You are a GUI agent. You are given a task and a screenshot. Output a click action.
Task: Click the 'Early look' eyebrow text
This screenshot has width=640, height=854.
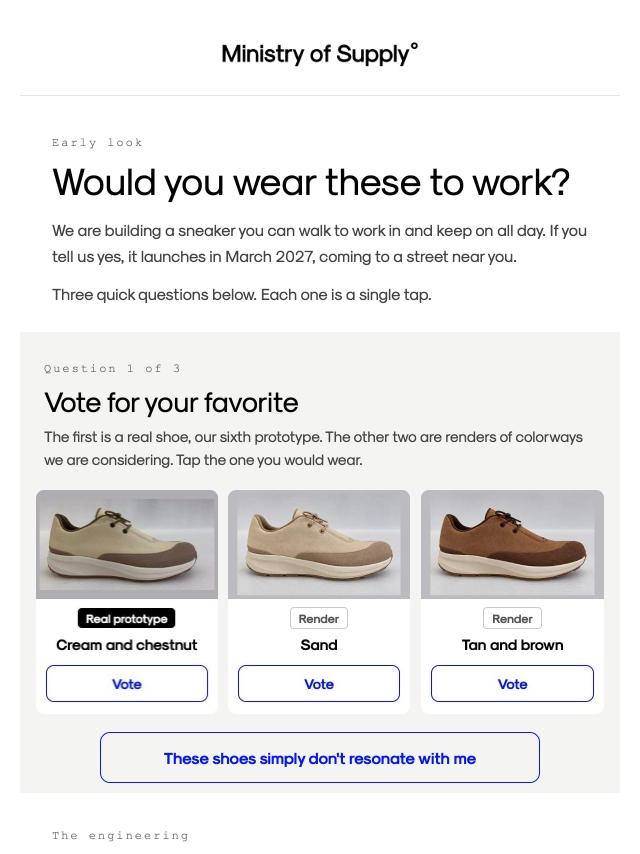click(x=97, y=143)
